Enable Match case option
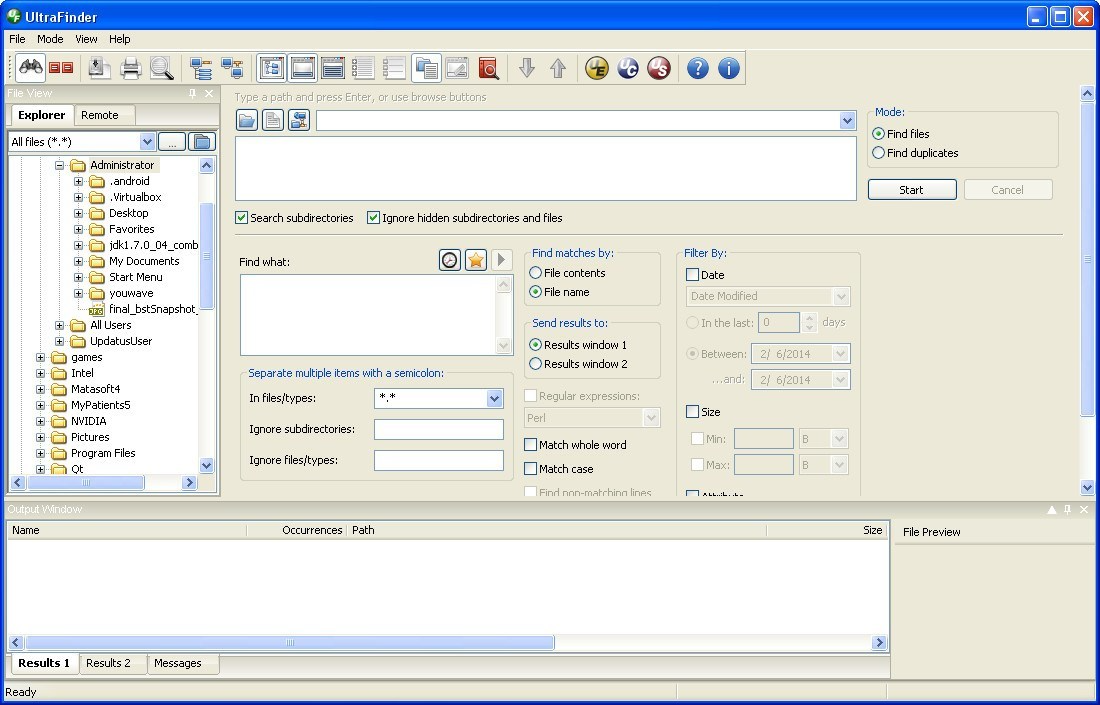This screenshot has width=1100, height=705. 530,468
